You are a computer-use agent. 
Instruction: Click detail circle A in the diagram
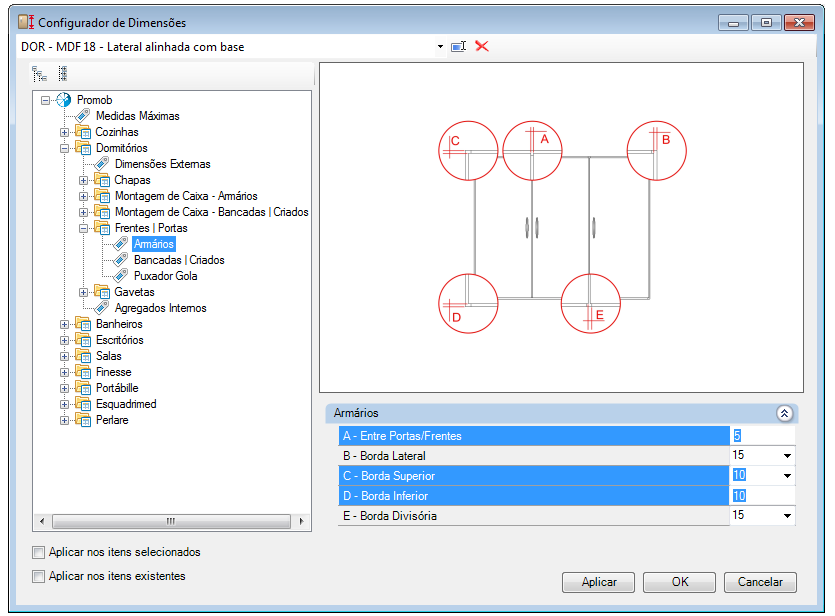point(532,151)
